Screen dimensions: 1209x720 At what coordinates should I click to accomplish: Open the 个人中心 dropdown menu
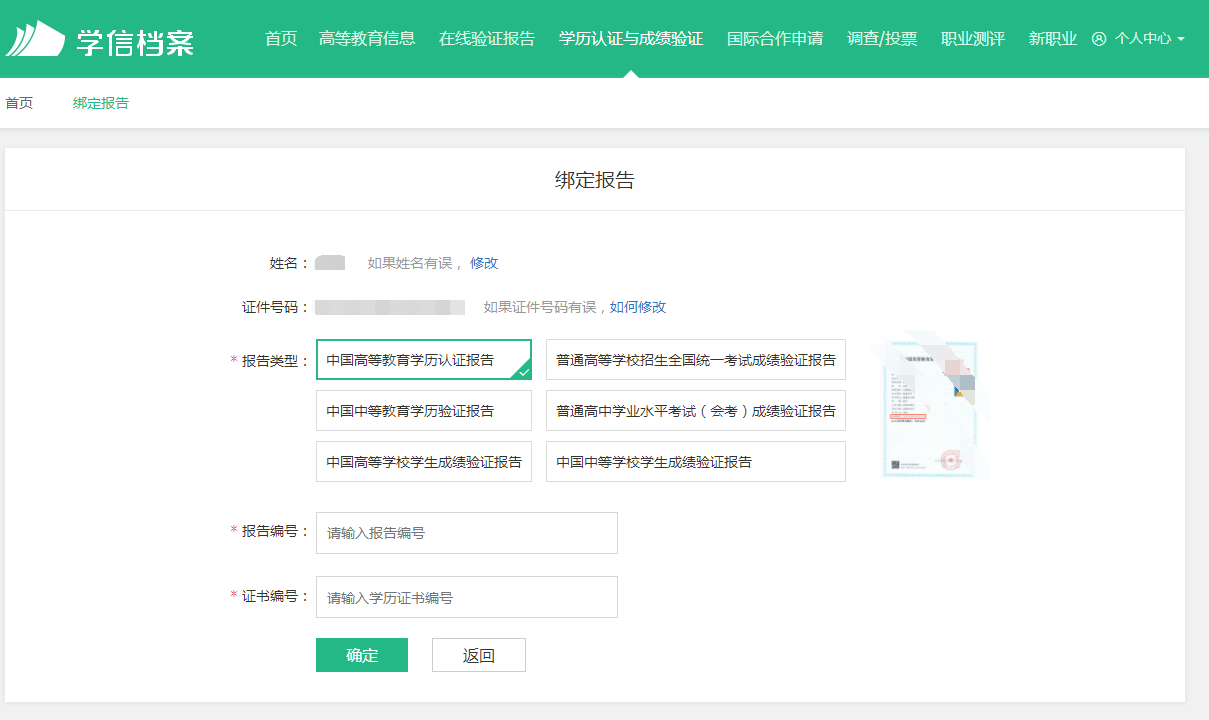(x=1143, y=39)
